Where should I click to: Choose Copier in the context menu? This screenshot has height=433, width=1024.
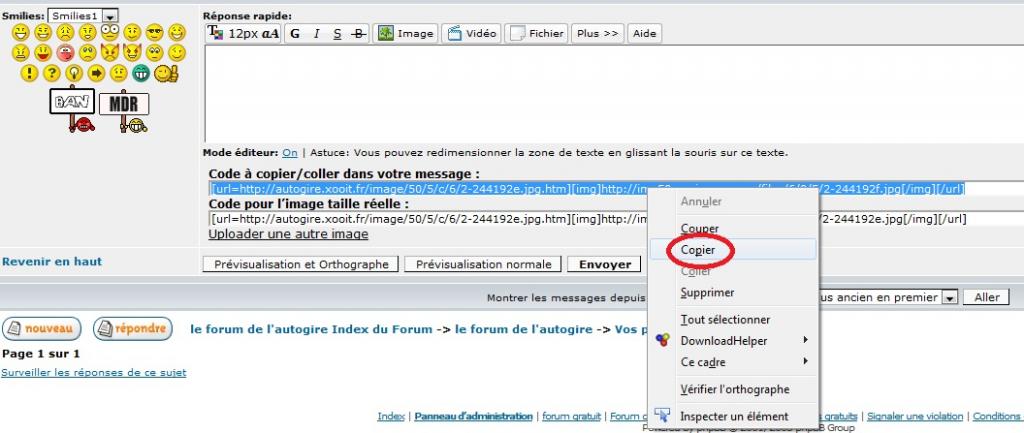[x=735, y=249]
